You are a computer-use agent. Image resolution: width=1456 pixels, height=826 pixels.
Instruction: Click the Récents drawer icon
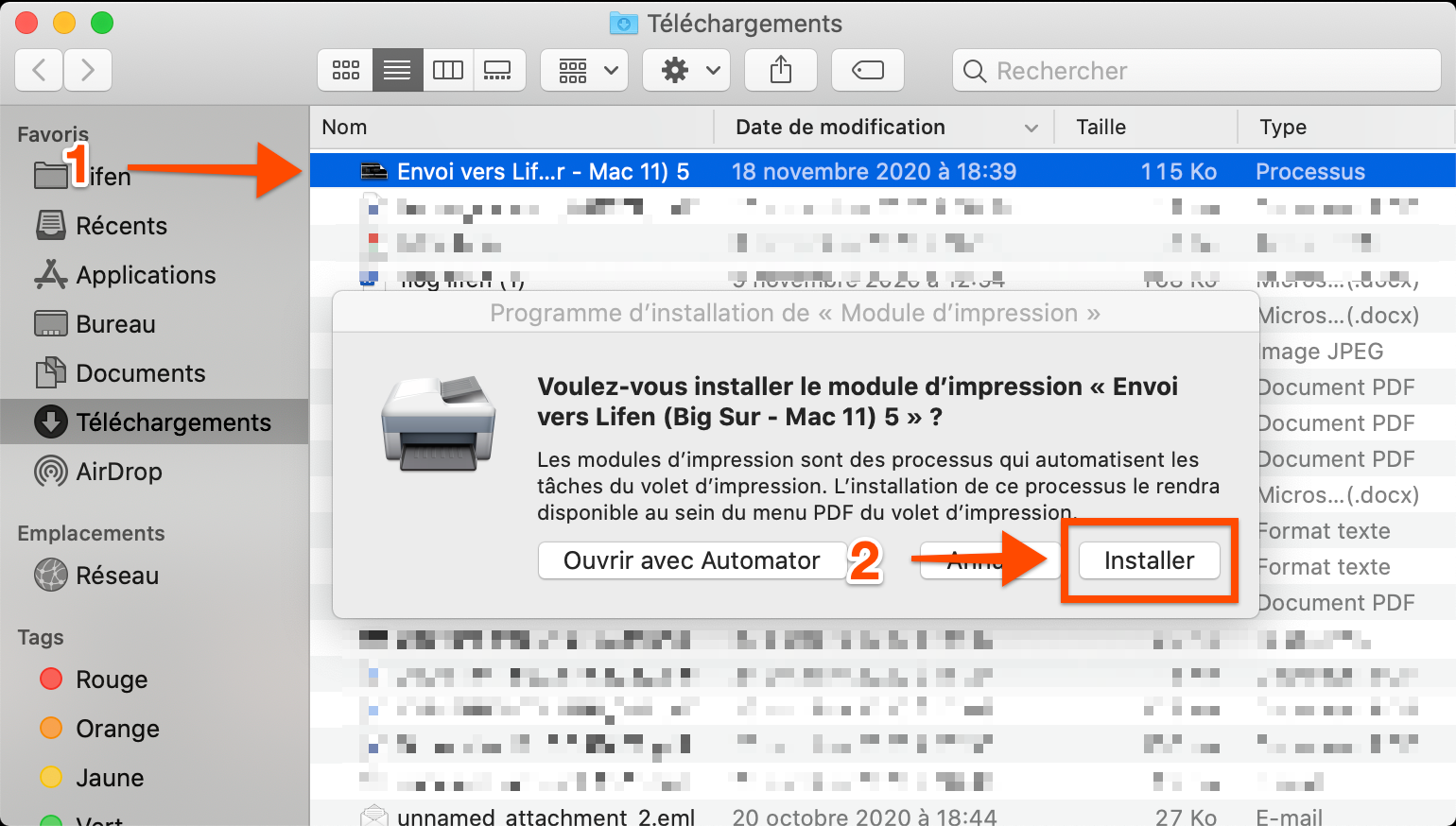51,225
